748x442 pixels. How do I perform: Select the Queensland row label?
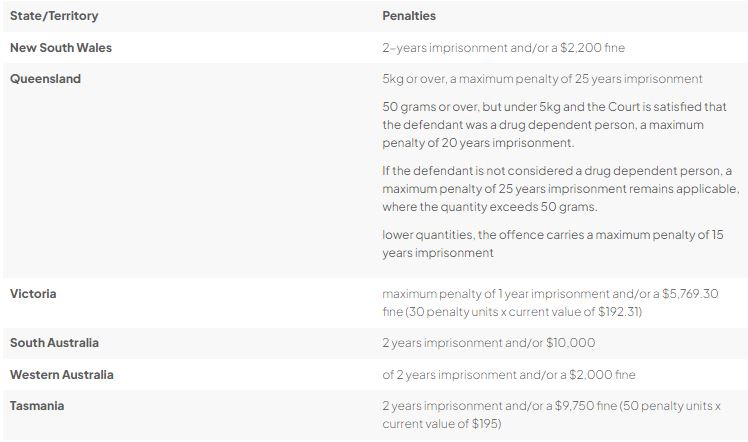tap(45, 78)
